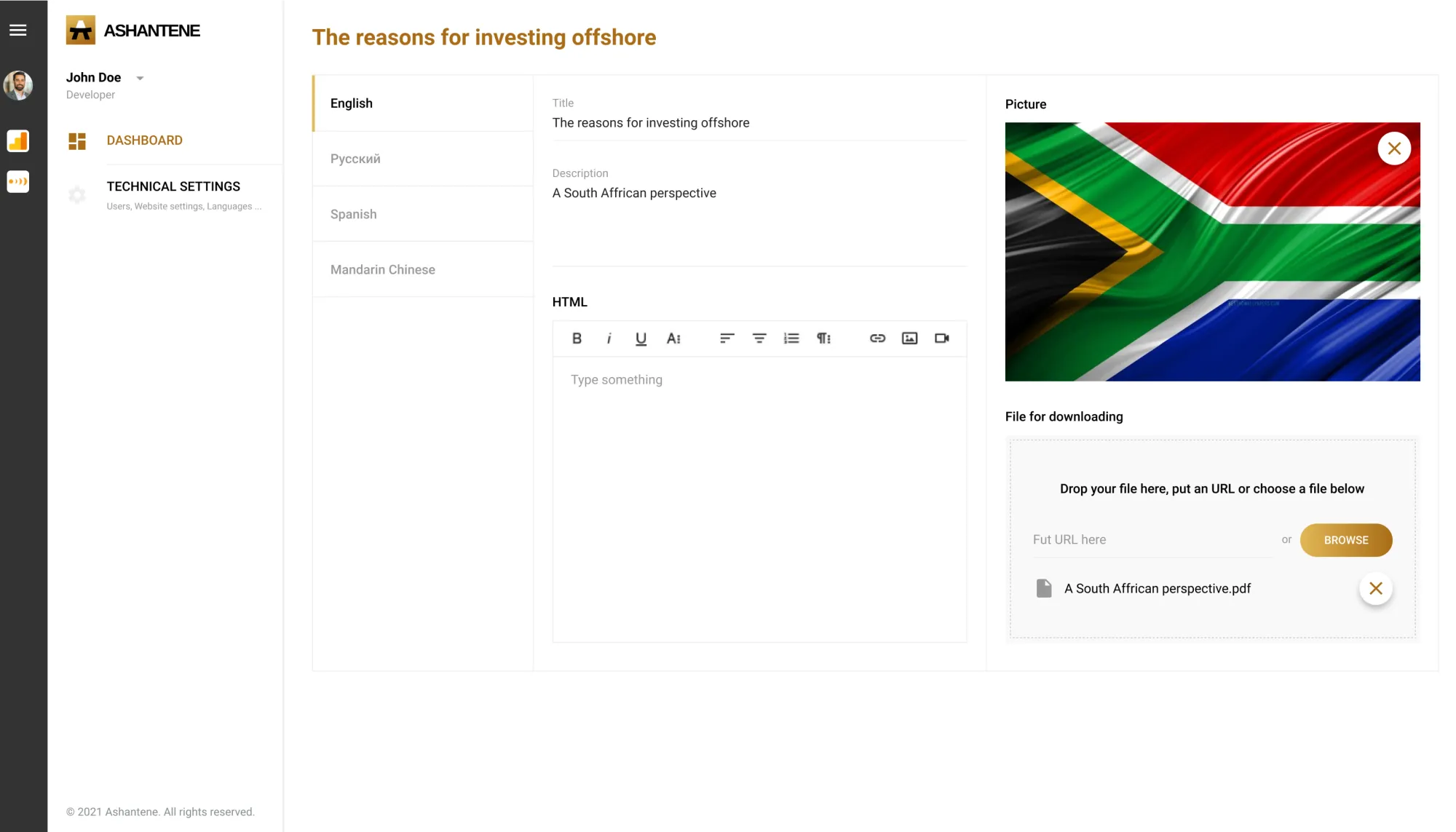Set text alignment to left
1456x832 pixels.
[x=727, y=338]
